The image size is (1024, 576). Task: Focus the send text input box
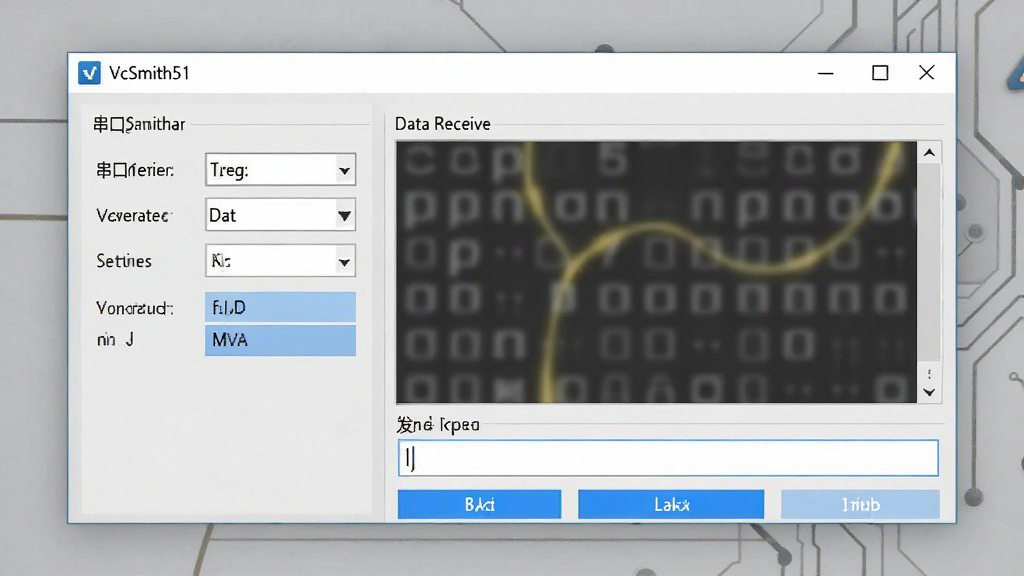click(x=668, y=458)
